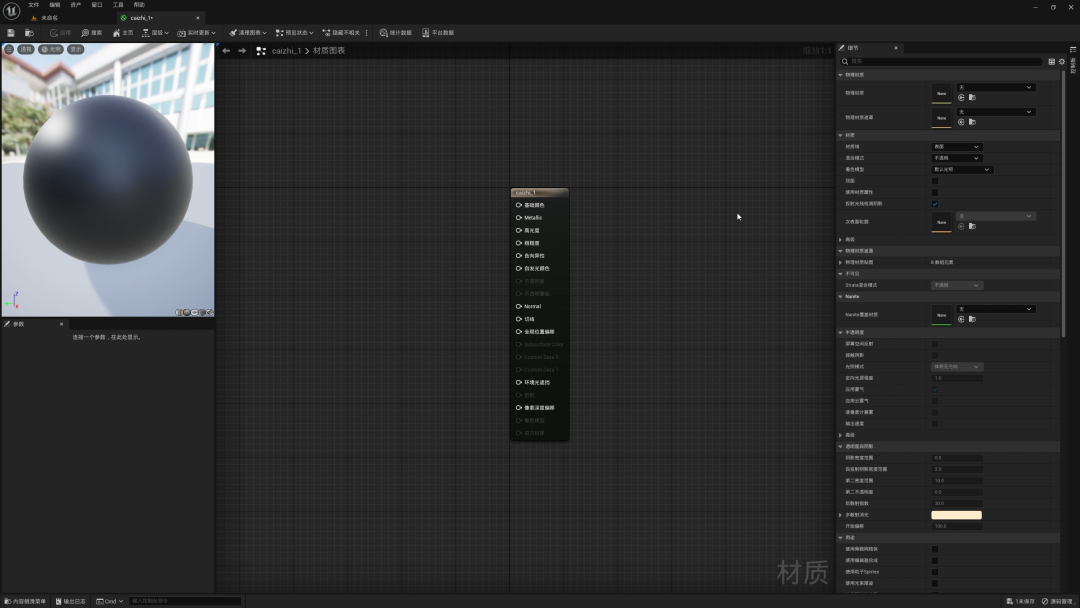Toggle the screen space reflections checkbox
The image size is (1080, 608).
(x=935, y=344)
